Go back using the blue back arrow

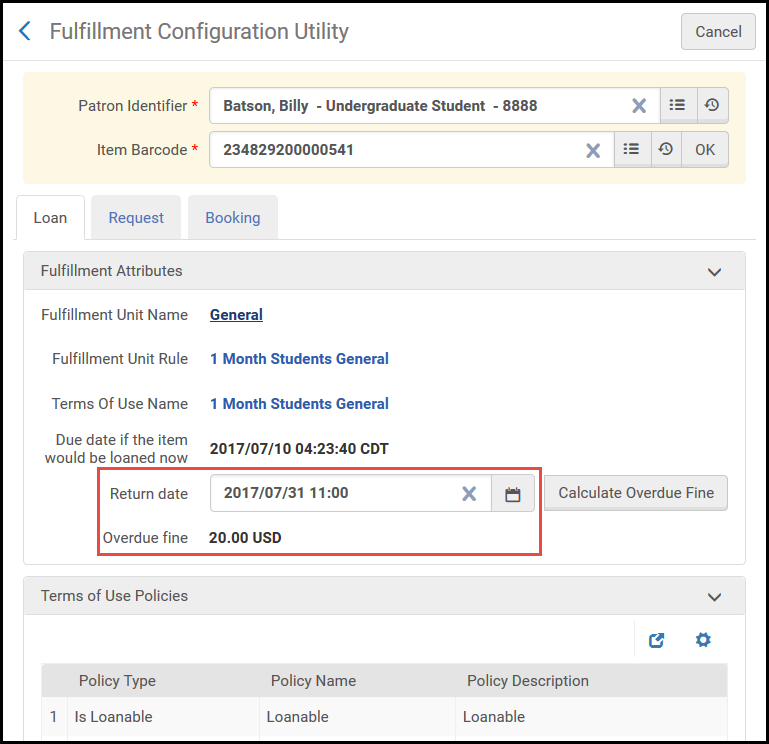click(25, 31)
